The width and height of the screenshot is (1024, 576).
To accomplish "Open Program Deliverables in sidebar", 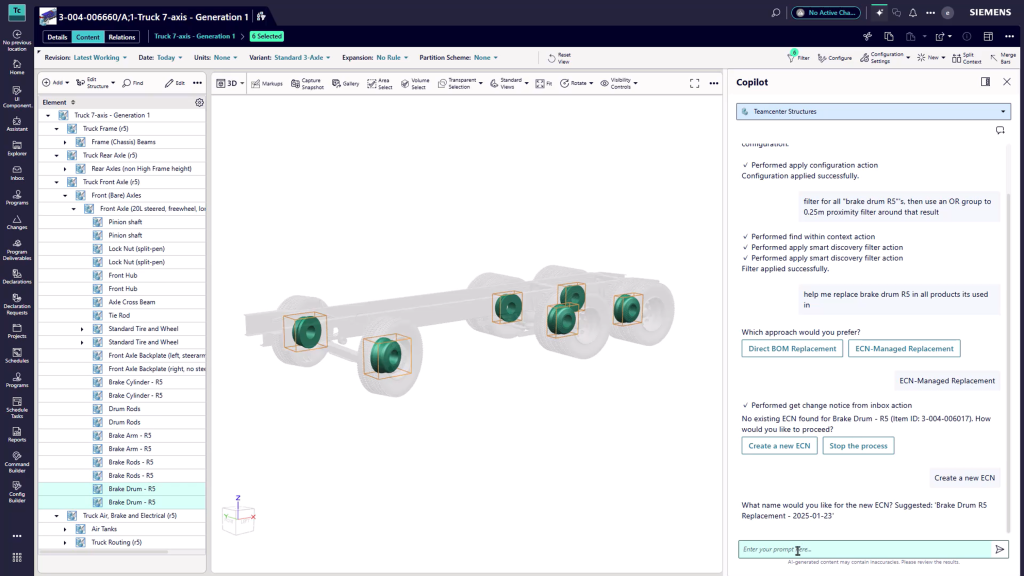I will click(17, 249).
